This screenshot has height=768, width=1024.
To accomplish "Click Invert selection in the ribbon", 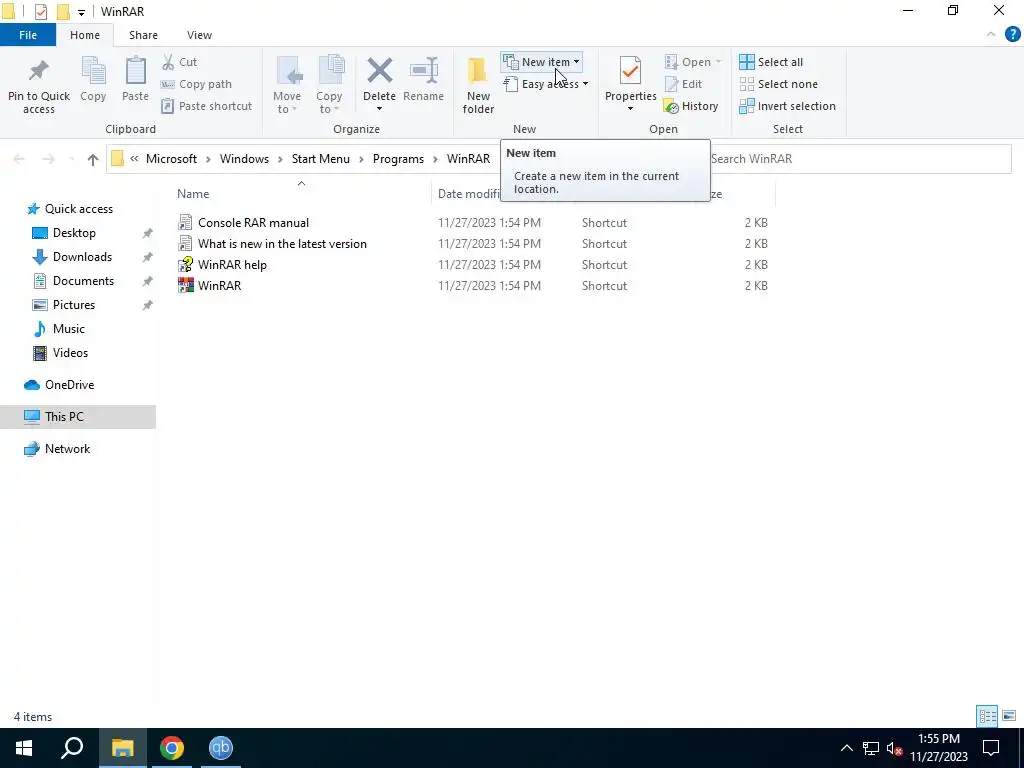I will pos(788,106).
